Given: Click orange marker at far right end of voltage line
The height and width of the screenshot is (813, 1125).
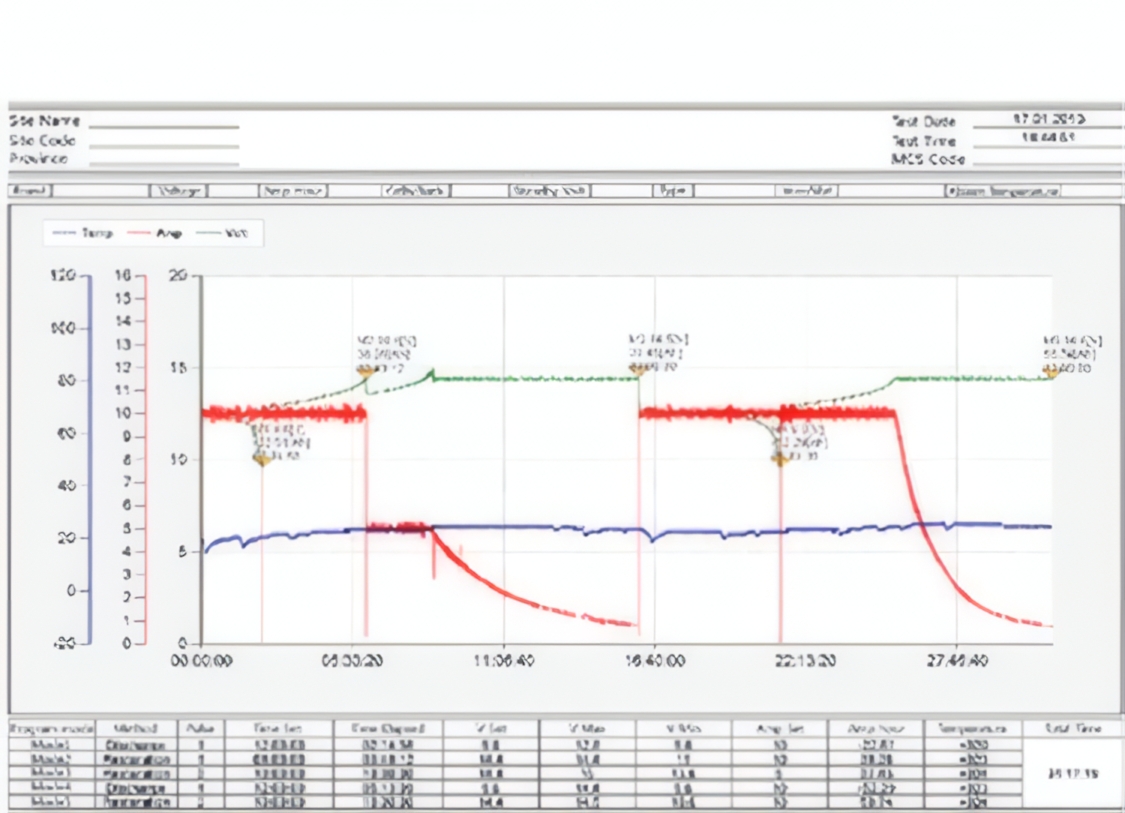Looking at the screenshot, I should click(1050, 371).
